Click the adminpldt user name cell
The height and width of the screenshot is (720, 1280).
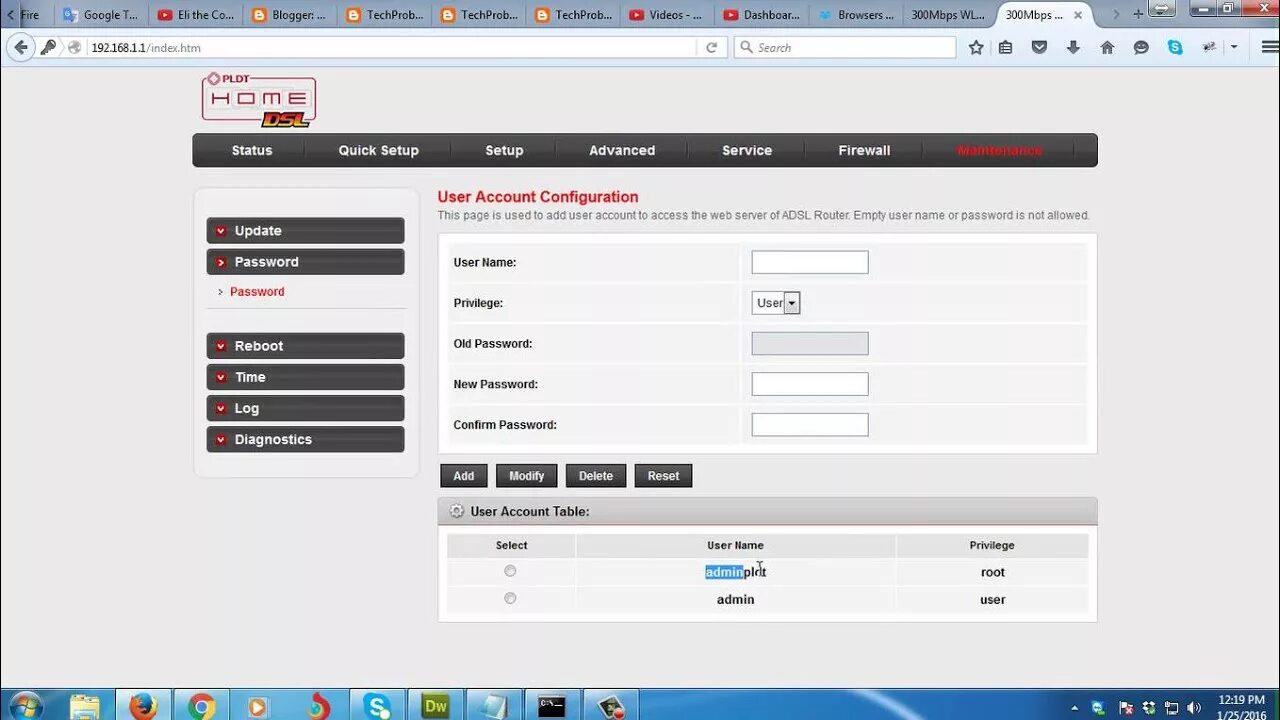point(735,572)
